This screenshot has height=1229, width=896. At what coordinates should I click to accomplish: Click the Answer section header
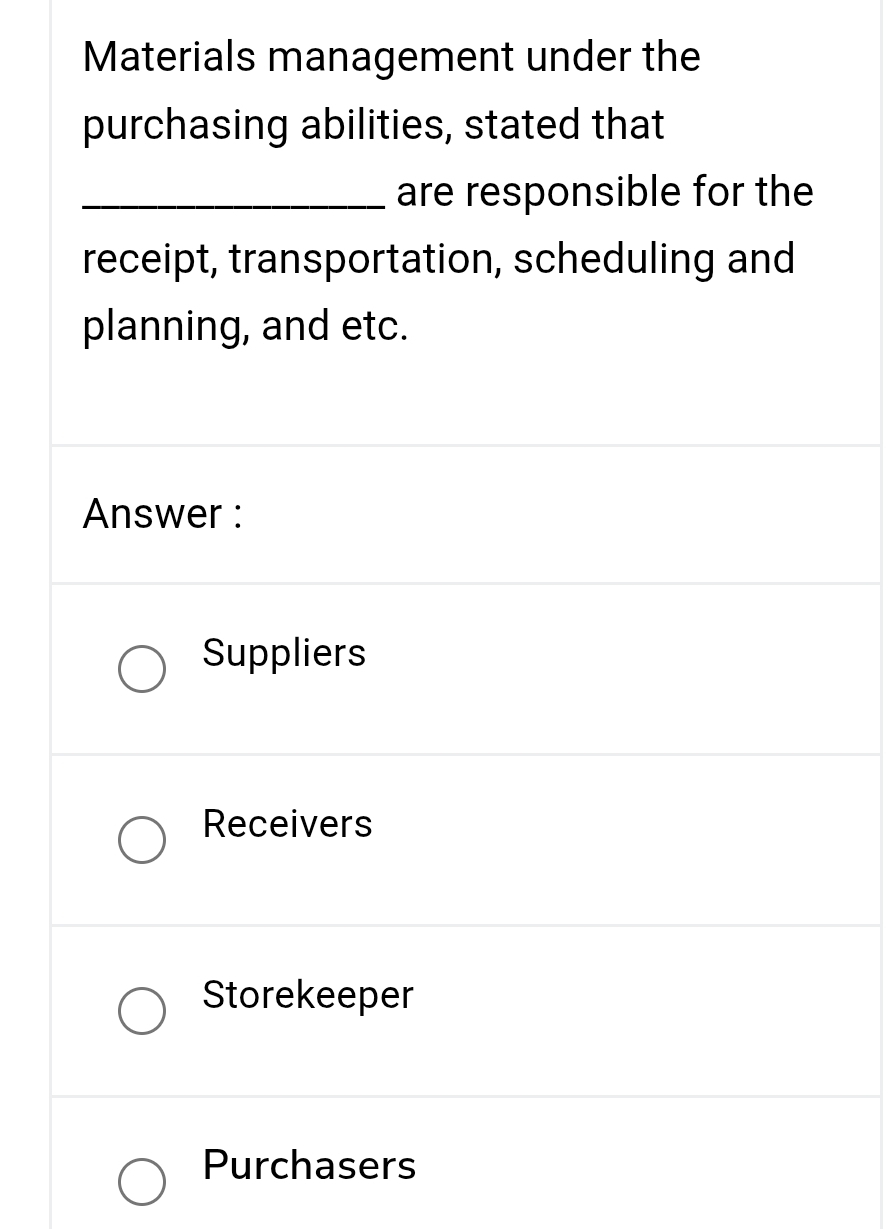161,514
